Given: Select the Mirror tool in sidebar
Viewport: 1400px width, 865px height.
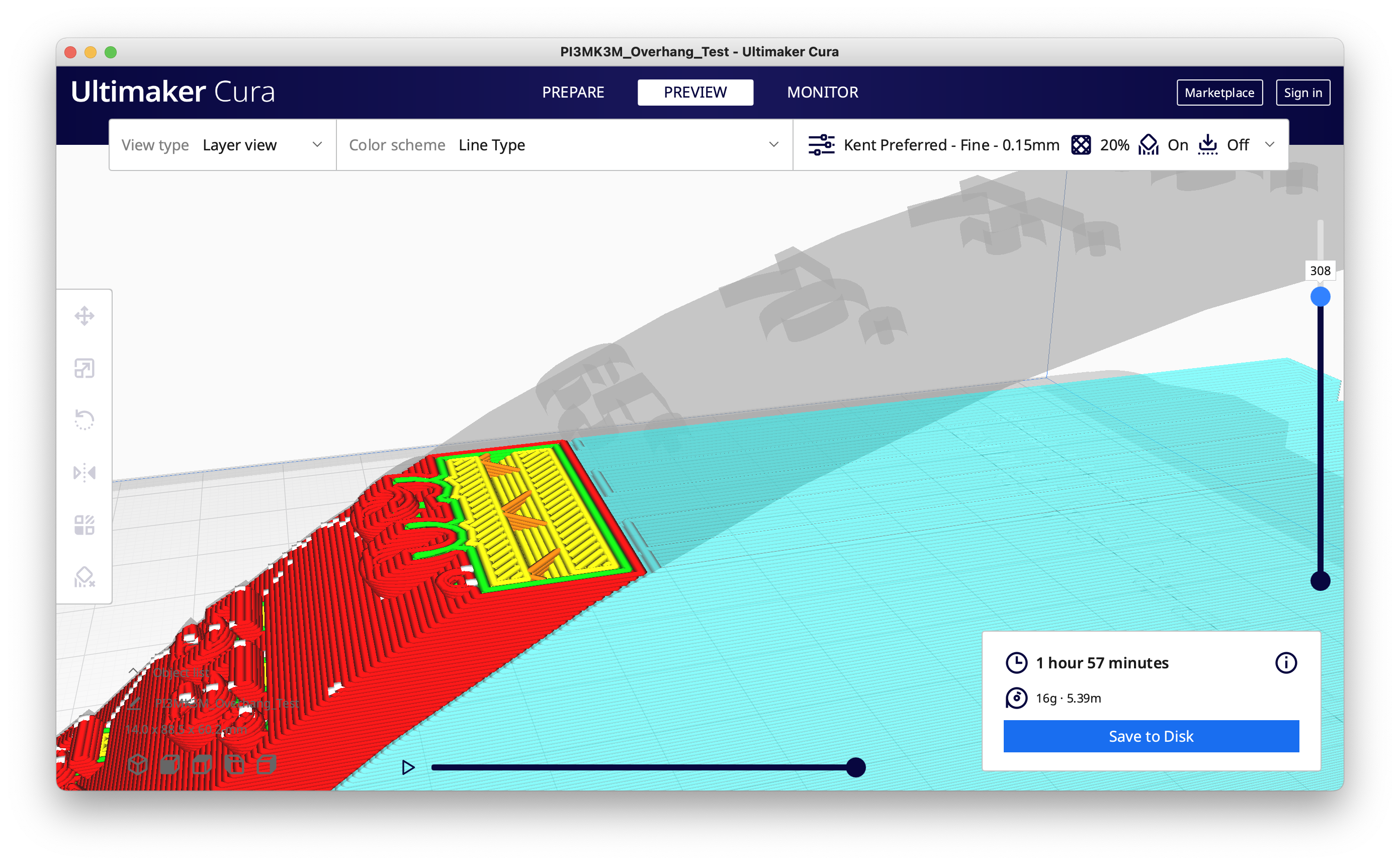Looking at the screenshot, I should [84, 473].
